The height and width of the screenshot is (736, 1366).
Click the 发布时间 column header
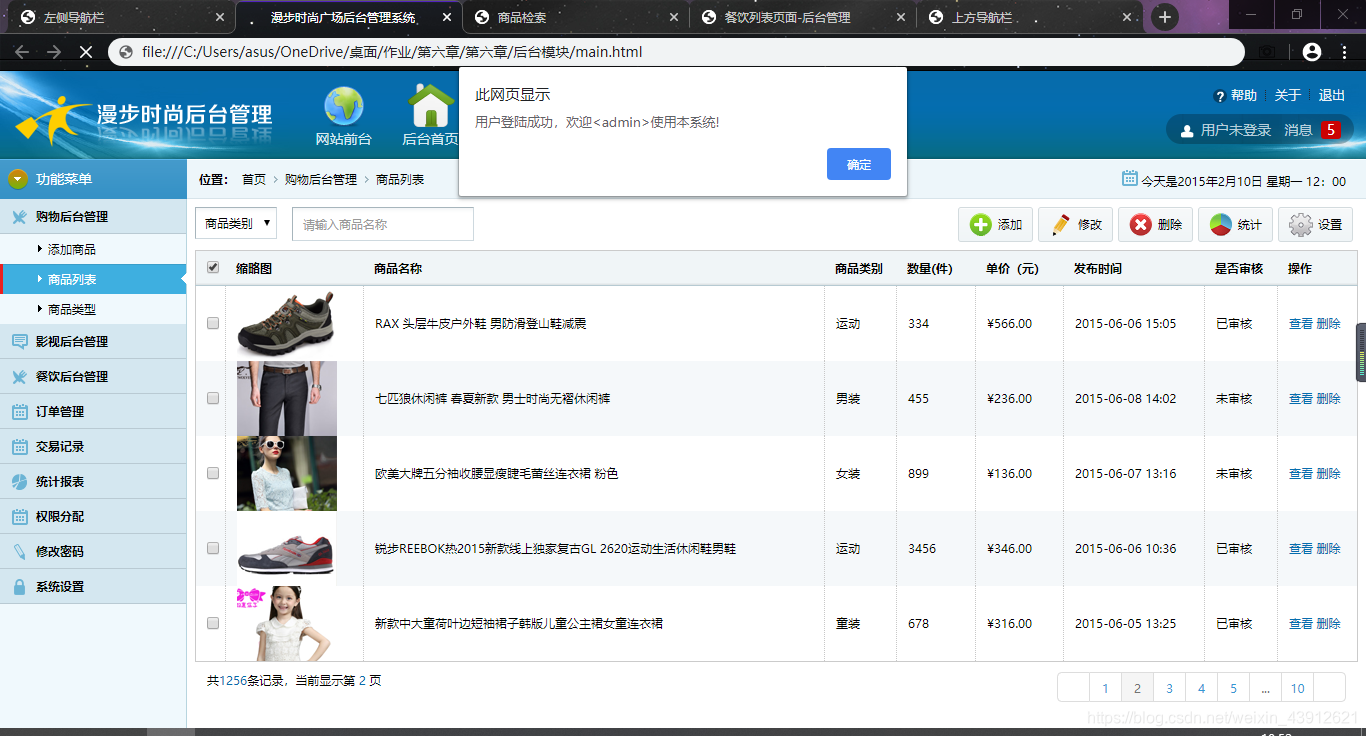(x=1098, y=268)
